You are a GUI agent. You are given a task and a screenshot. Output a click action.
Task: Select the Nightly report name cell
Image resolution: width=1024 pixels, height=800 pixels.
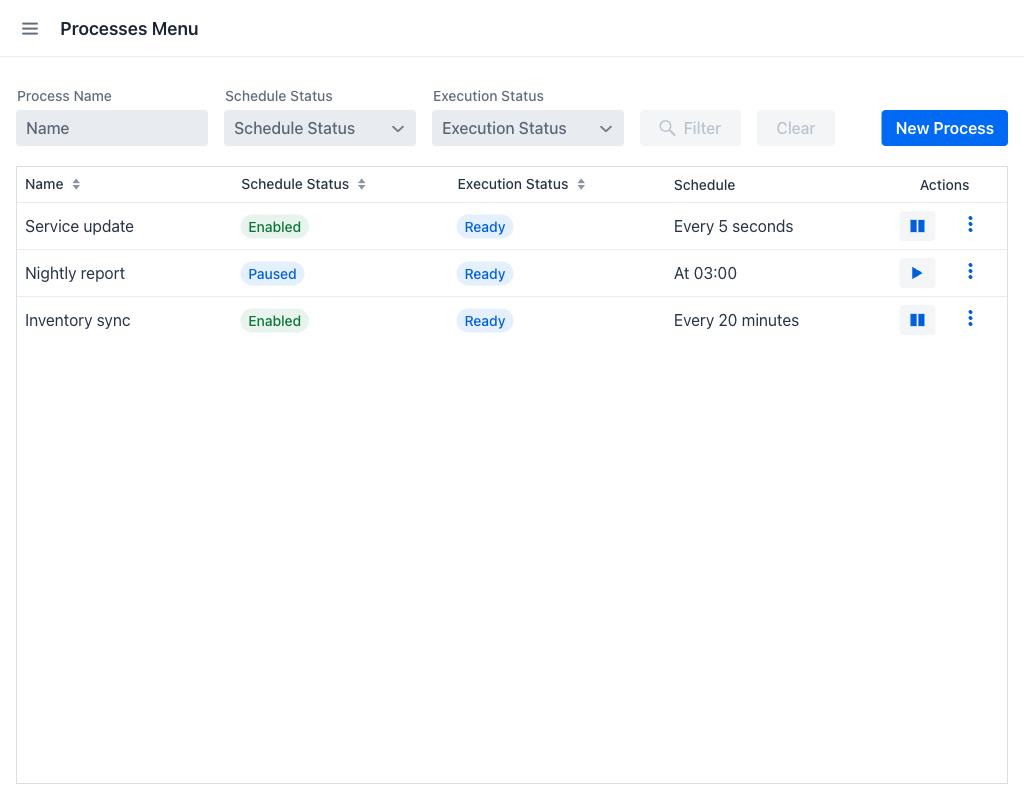[74, 274]
